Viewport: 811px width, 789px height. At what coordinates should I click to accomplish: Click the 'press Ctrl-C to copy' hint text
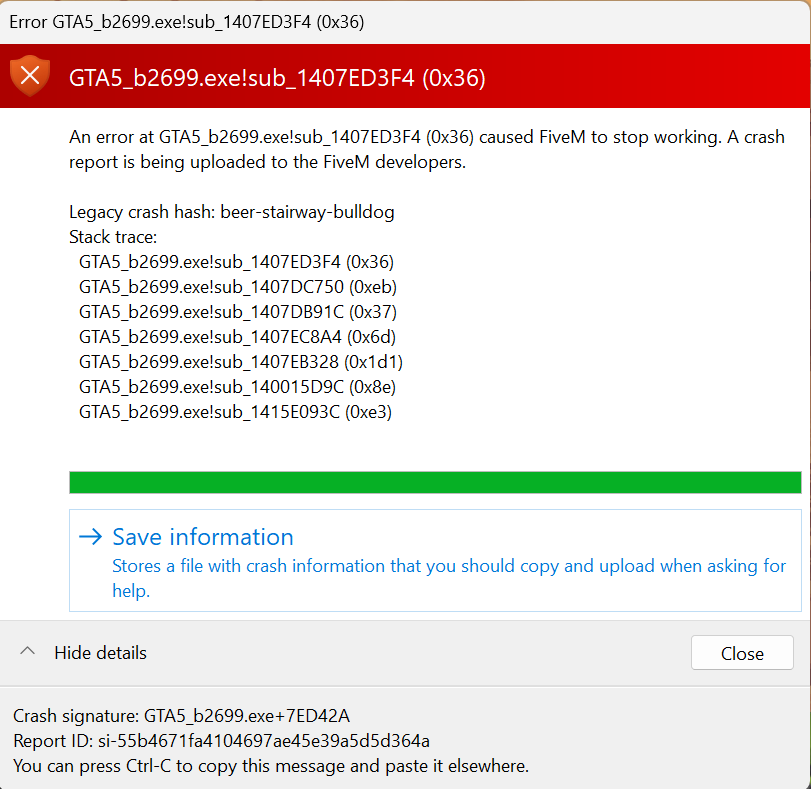[x=271, y=766]
